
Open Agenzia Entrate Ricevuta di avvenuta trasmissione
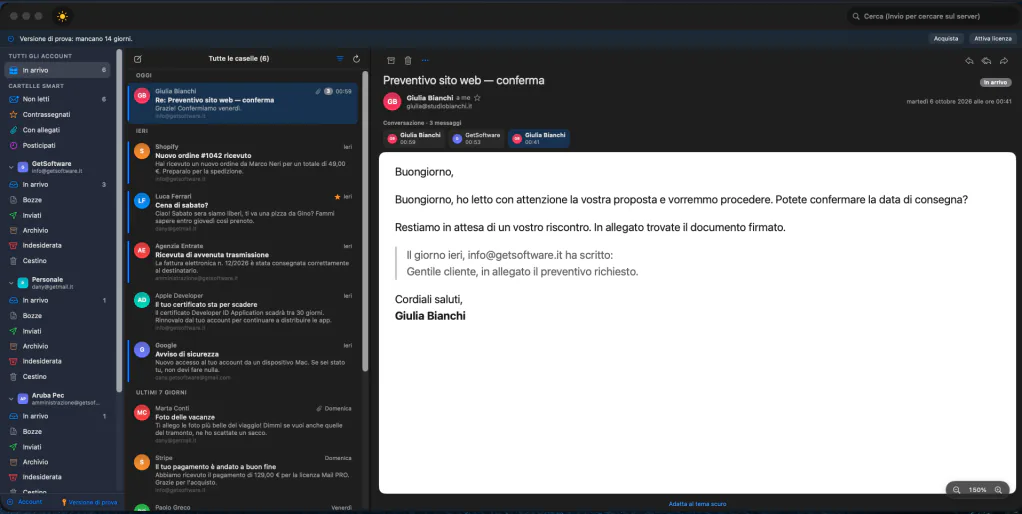pos(243,262)
